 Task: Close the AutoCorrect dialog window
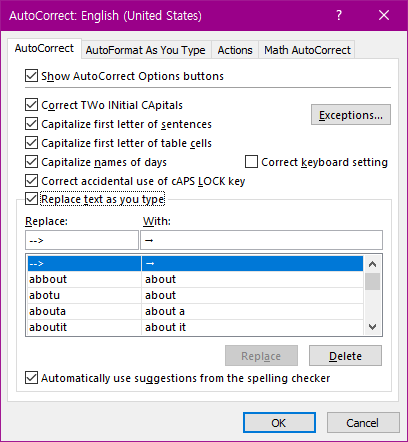click(x=384, y=15)
